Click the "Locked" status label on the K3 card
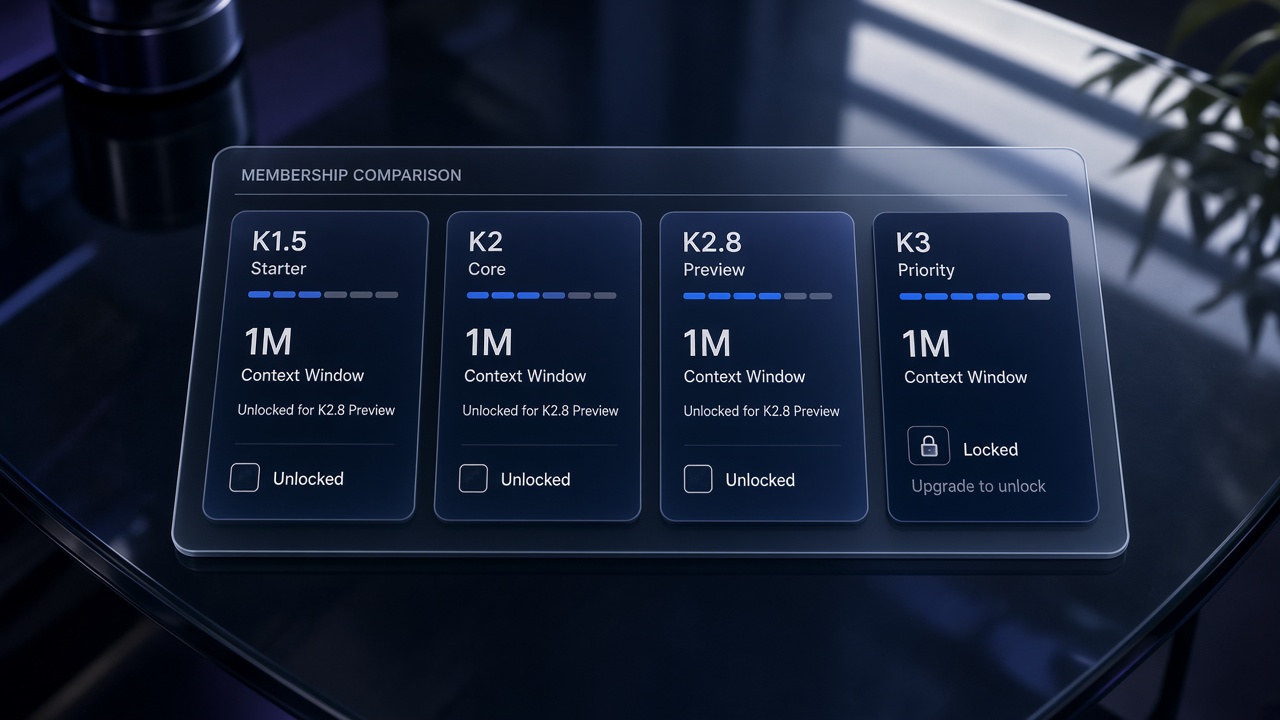Viewport: 1280px width, 720px height. coord(990,450)
